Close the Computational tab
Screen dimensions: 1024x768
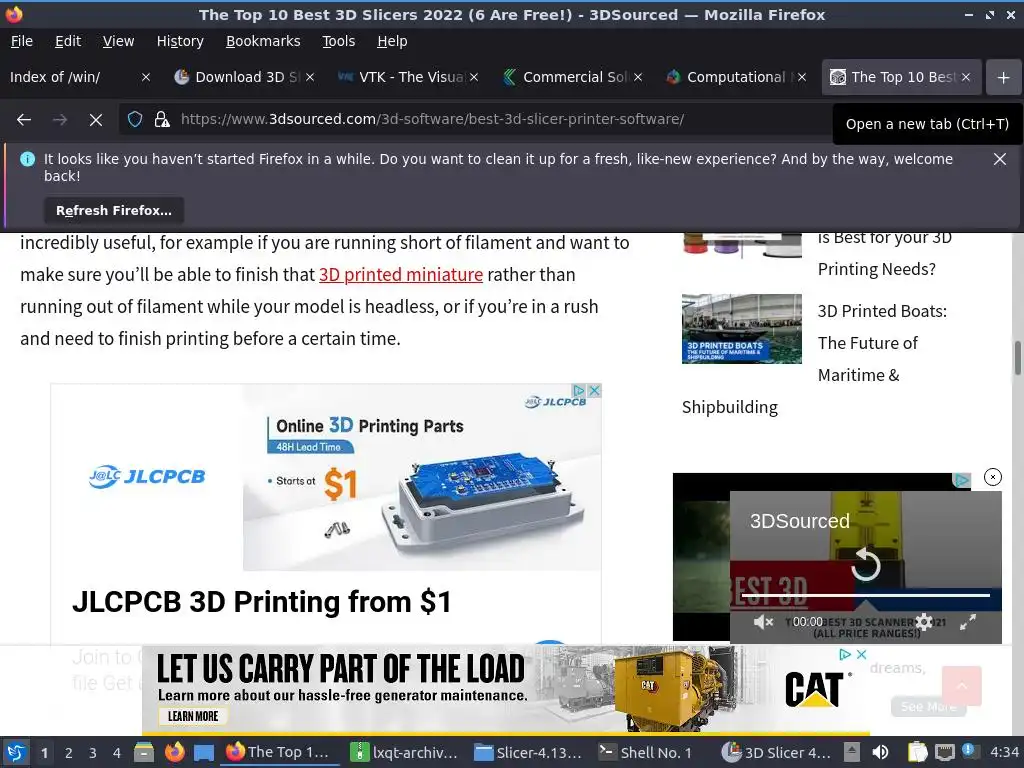(x=802, y=77)
